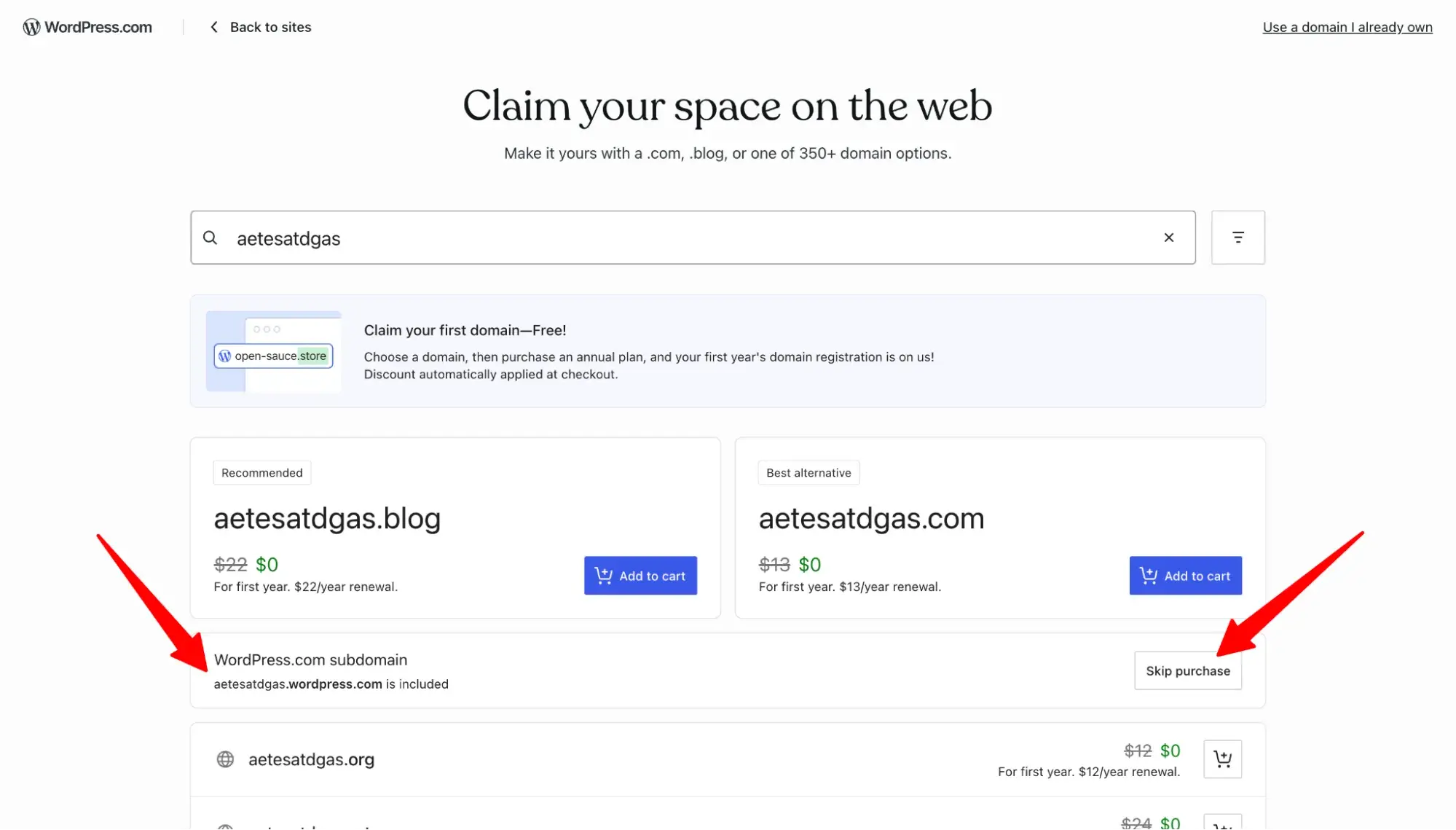Click Skip purchase for the WordPress.com subdomain
Viewport: 1456px width, 830px height.
[1187, 670]
